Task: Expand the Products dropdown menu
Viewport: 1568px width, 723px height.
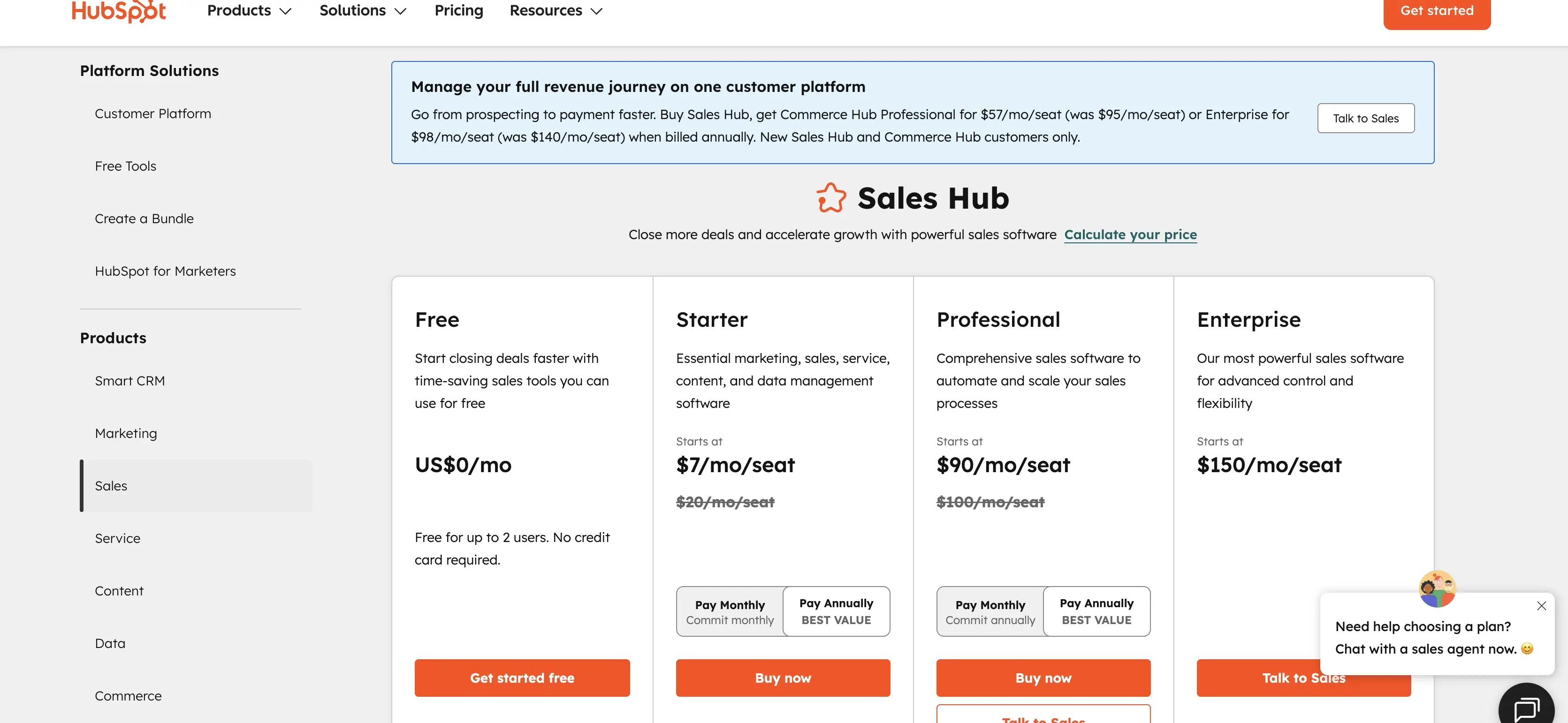Action: tap(250, 11)
